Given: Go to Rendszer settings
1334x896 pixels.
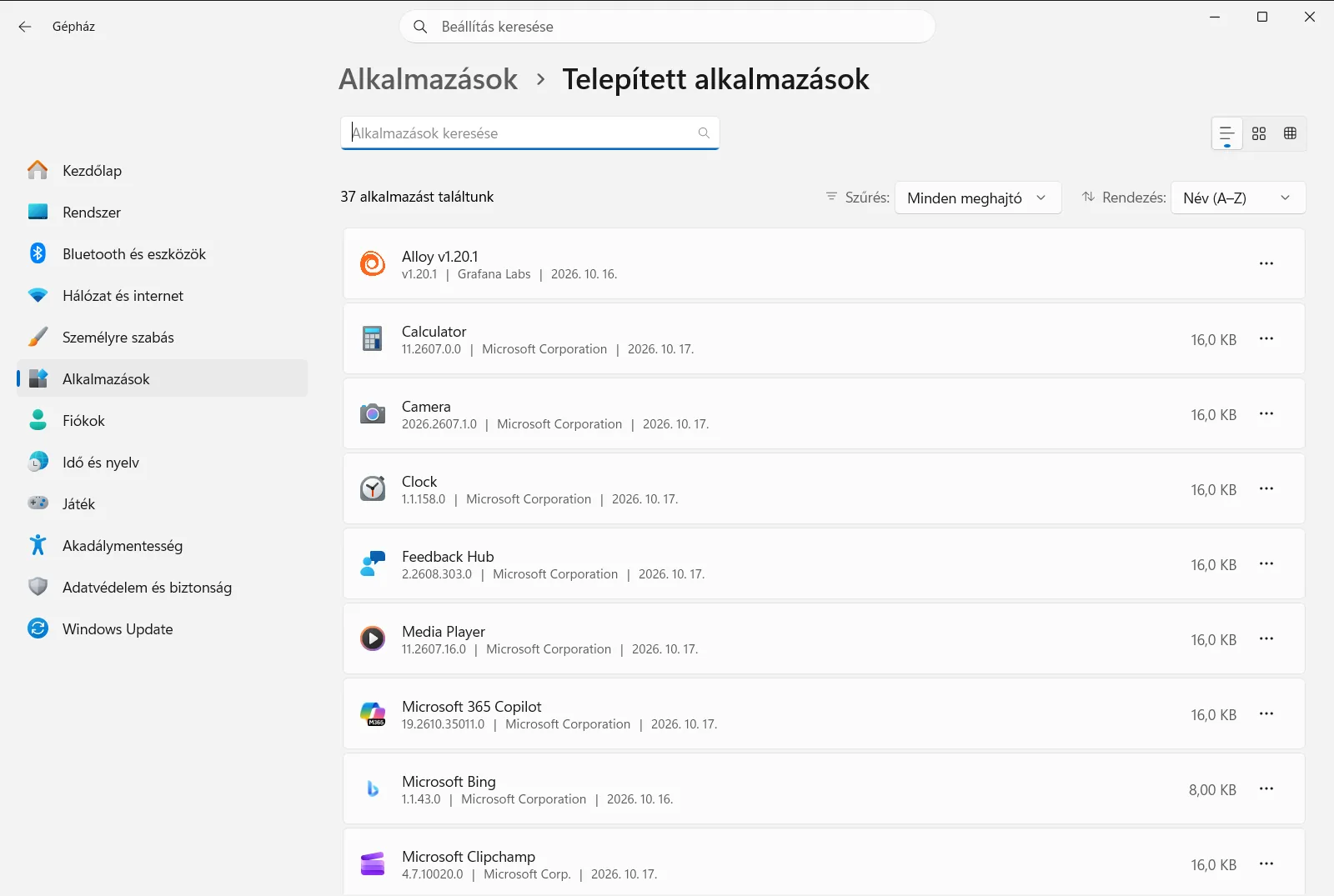Looking at the screenshot, I should pyautogui.click(x=162, y=212).
